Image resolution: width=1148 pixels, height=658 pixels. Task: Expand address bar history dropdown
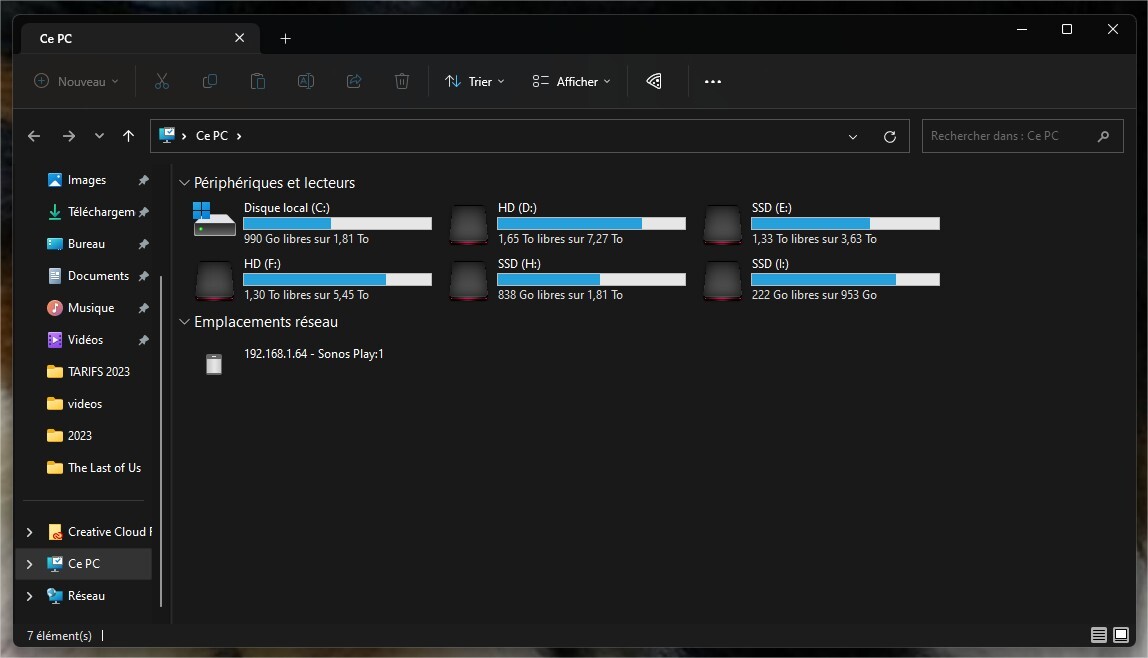(853, 137)
